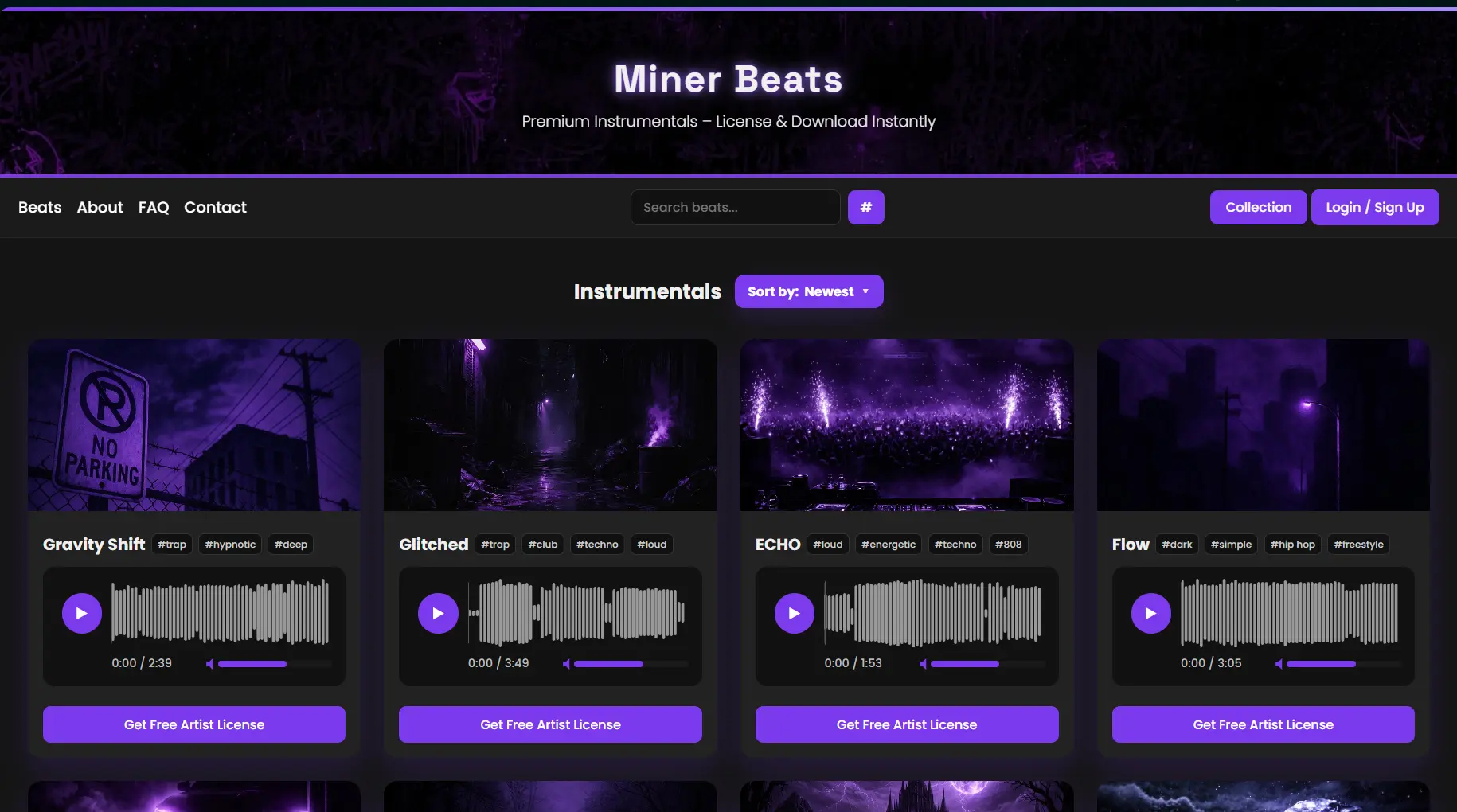Go to the FAQ page

(x=154, y=207)
